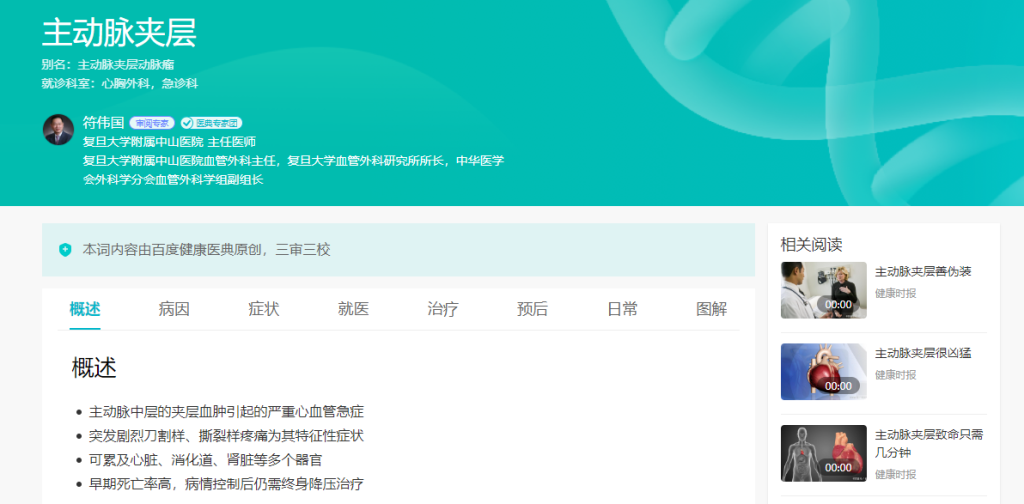Click the shield icon in the notice bar
This screenshot has width=1024, height=504.
pos(65,249)
